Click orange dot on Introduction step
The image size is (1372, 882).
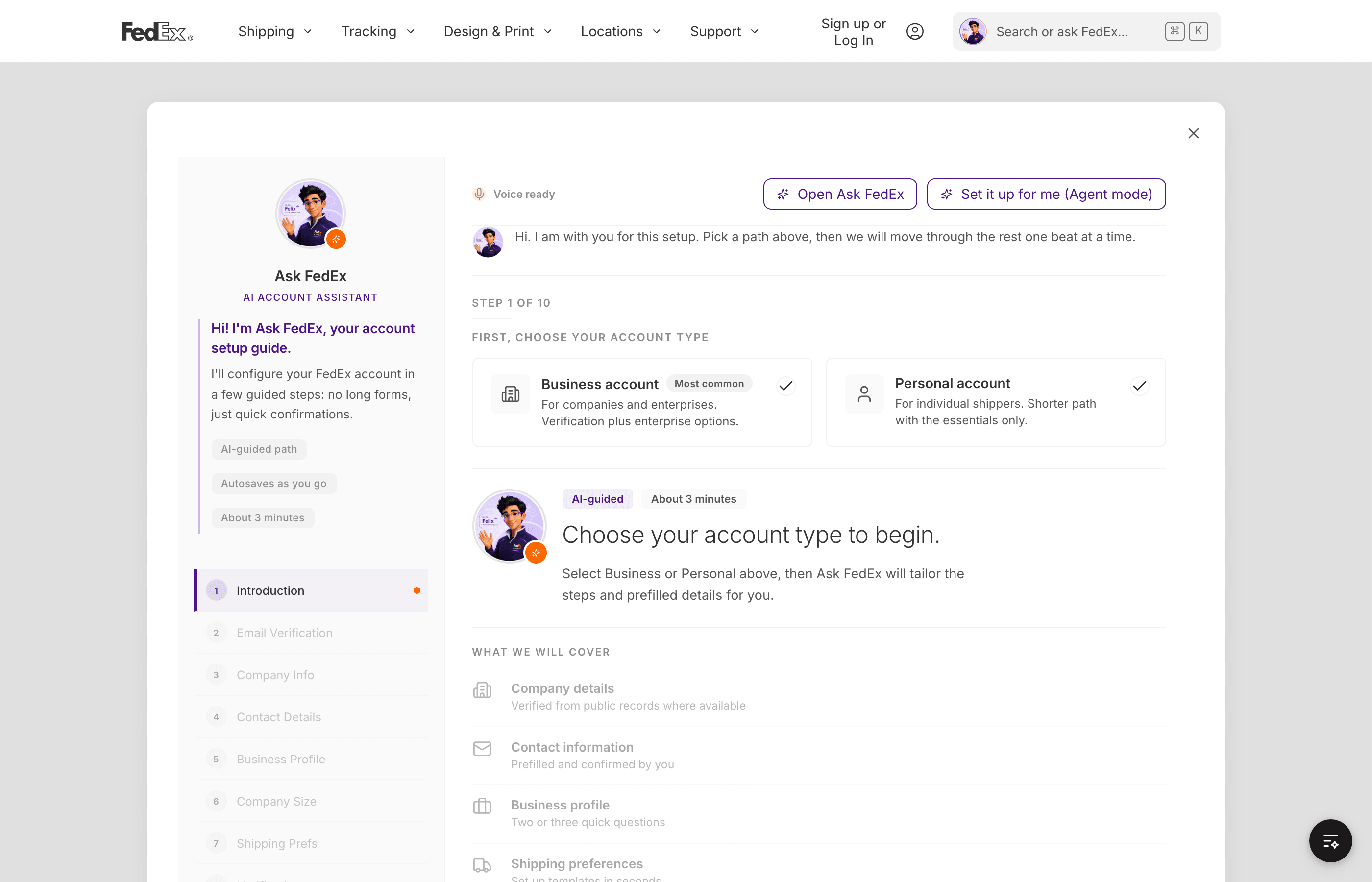(x=417, y=590)
